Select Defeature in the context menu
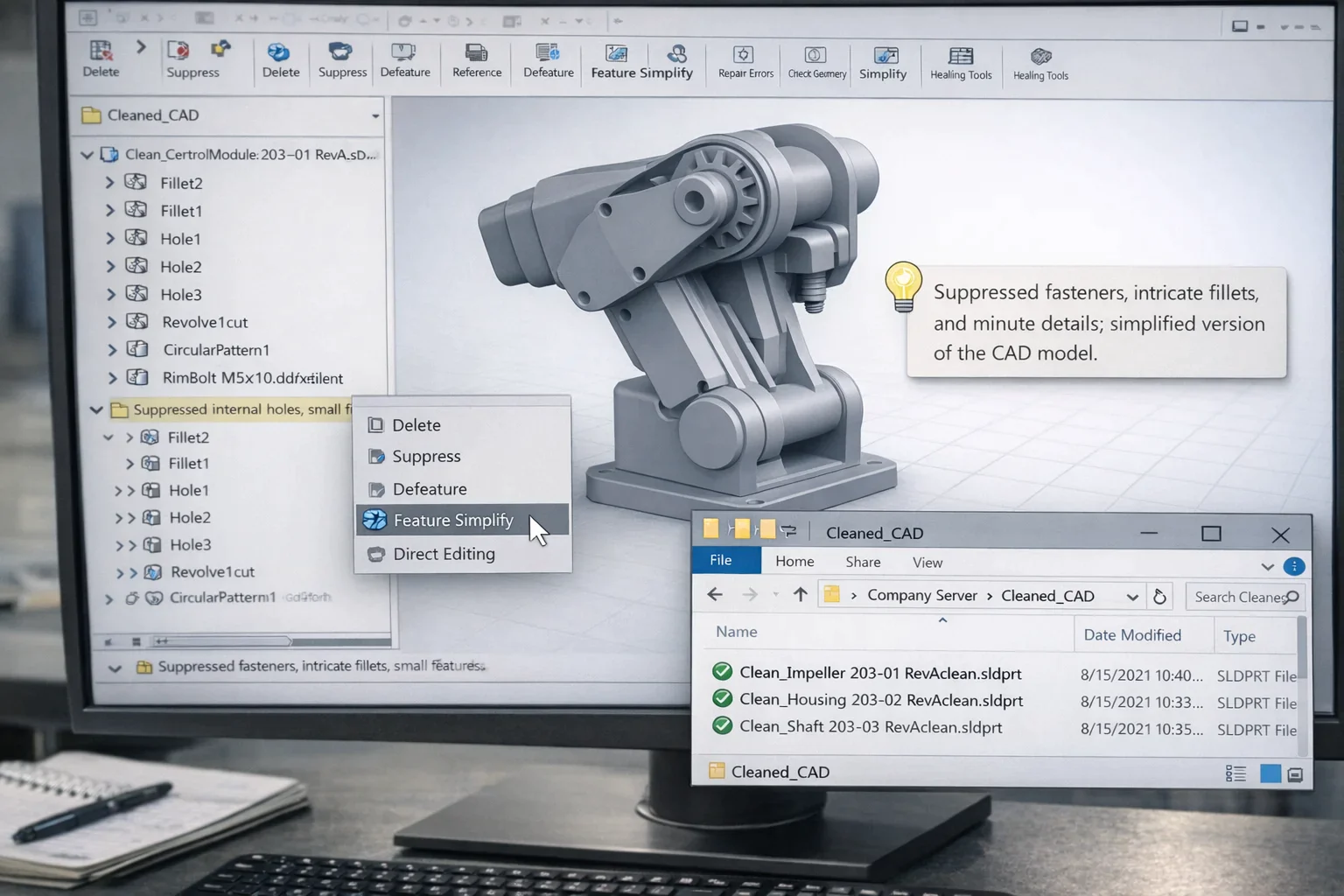Image resolution: width=1344 pixels, height=896 pixels. tap(429, 488)
